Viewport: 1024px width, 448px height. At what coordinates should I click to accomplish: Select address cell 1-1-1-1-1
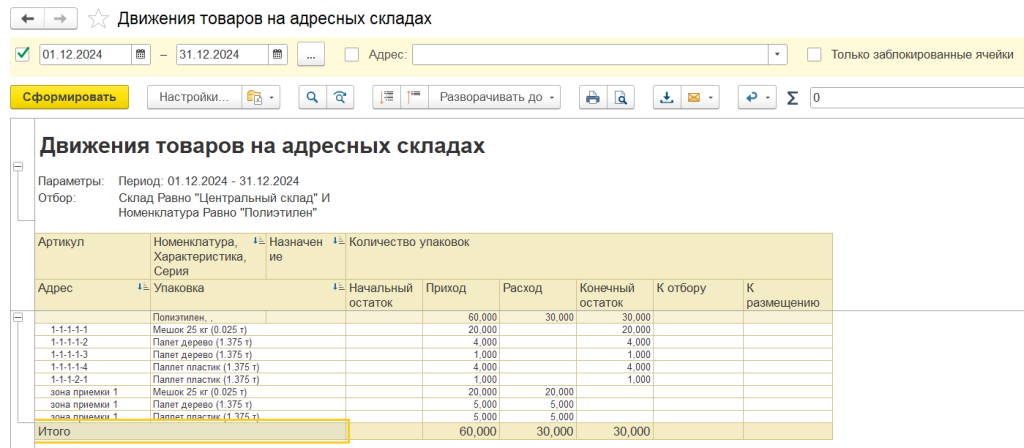(x=92, y=330)
